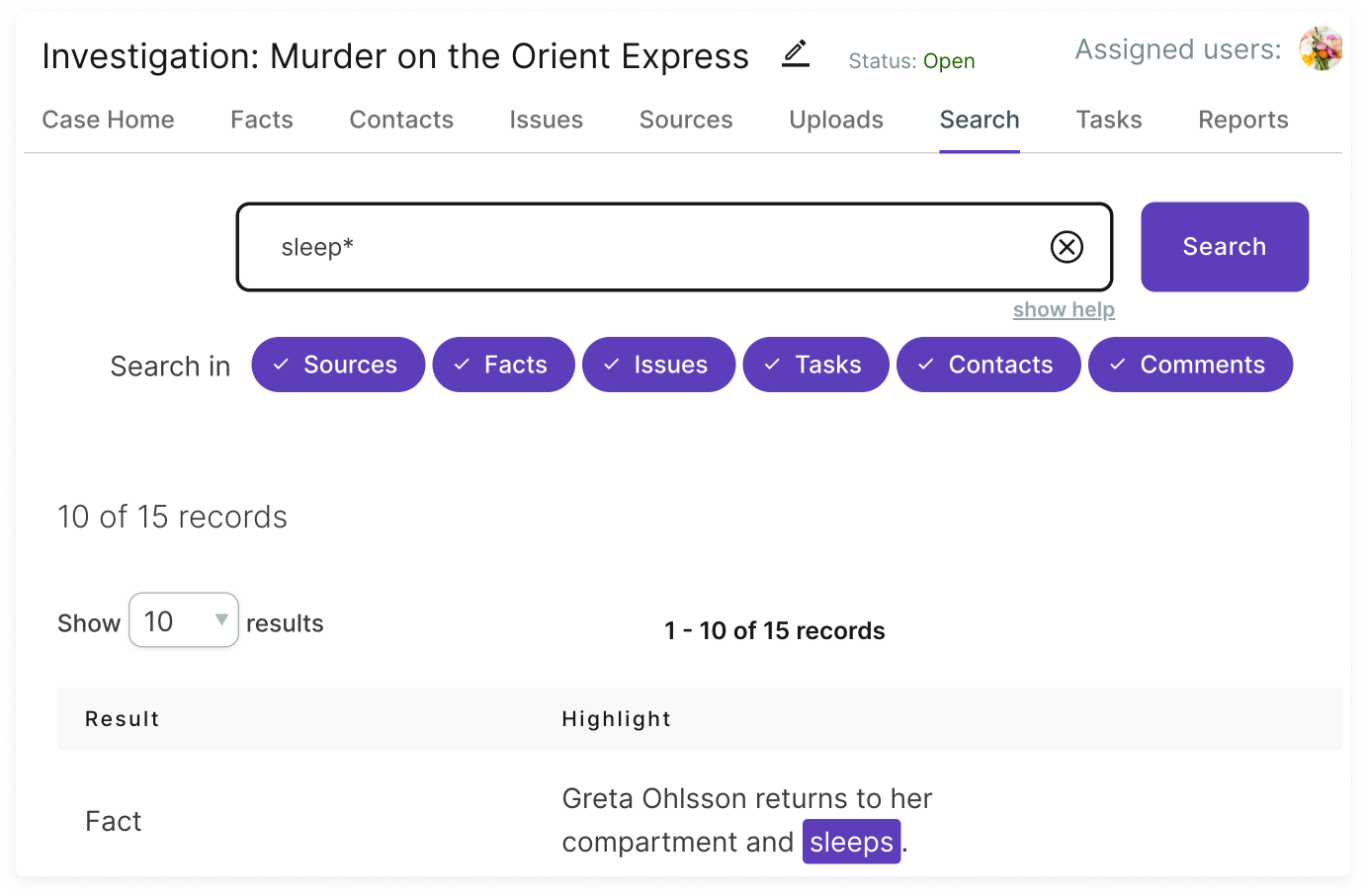The image size is (1366, 896).
Task: Switch to the Facts tab
Action: (262, 120)
